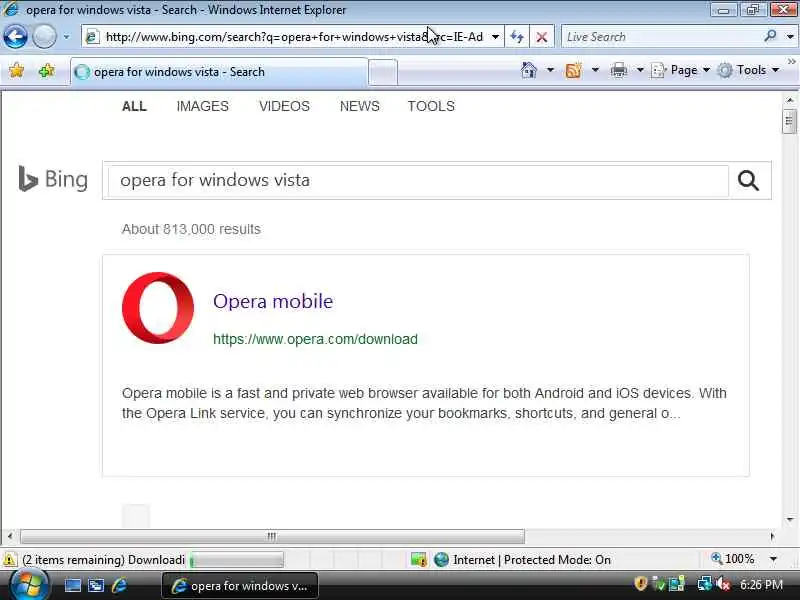Viewport: 800px width, 600px height.
Task: Open the opera.com/download green URL
Action: coord(315,339)
